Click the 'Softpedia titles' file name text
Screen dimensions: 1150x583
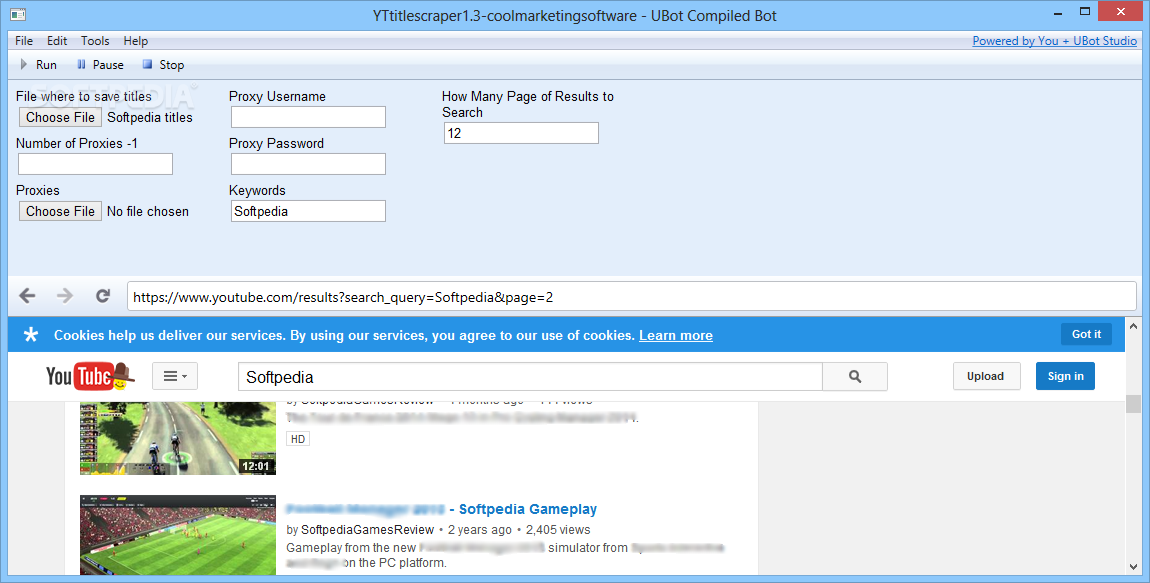[x=150, y=117]
